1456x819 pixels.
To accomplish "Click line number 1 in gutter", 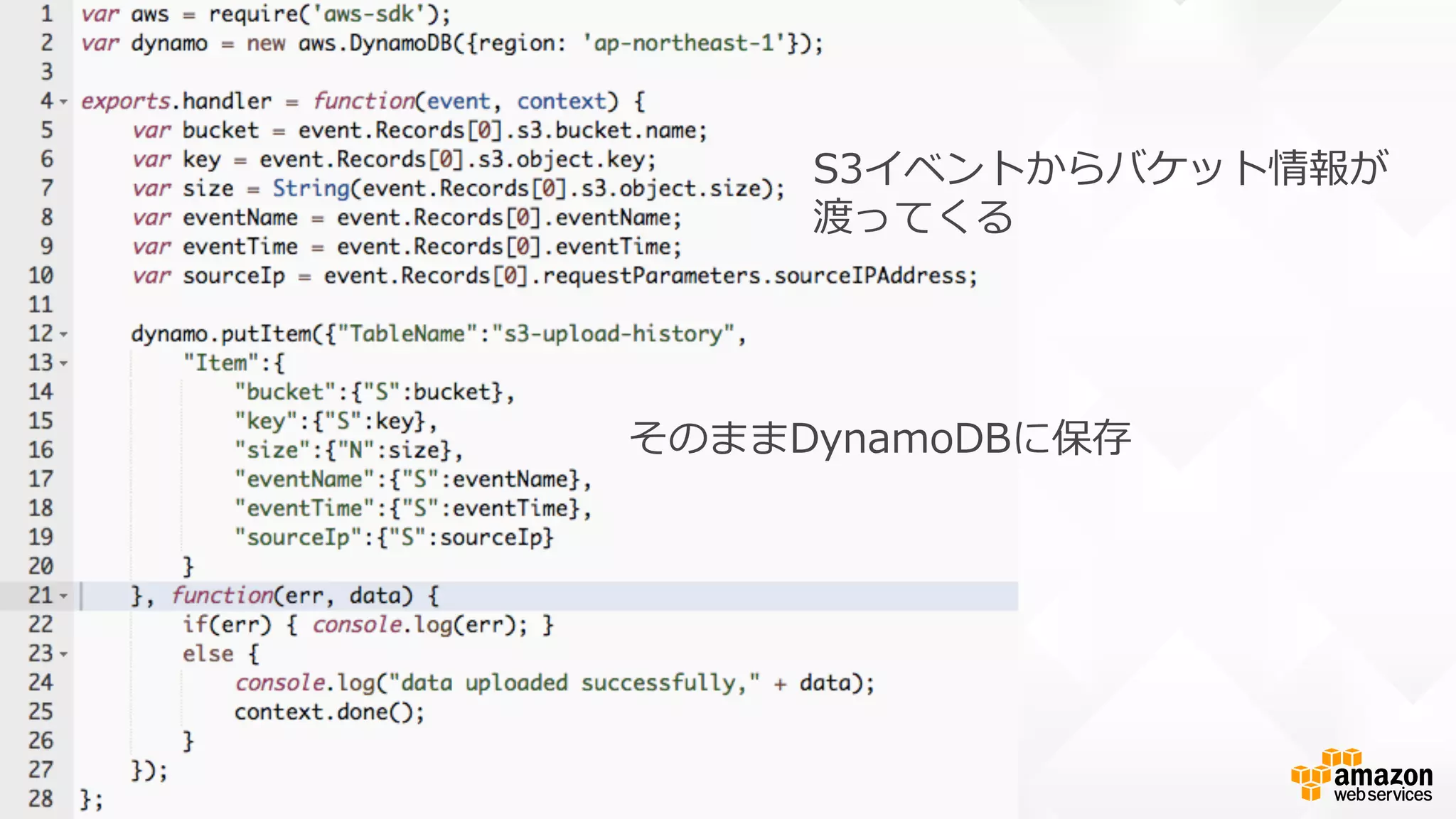I will tap(46, 14).
